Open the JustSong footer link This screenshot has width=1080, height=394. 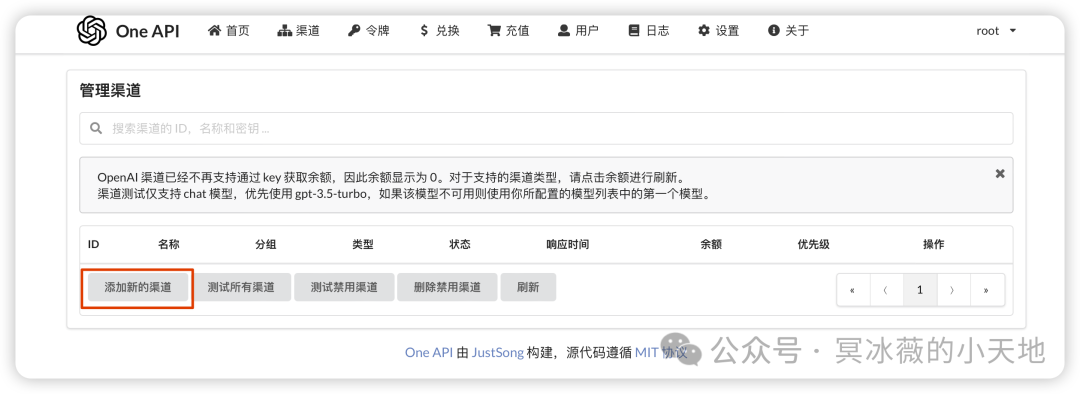click(x=497, y=352)
